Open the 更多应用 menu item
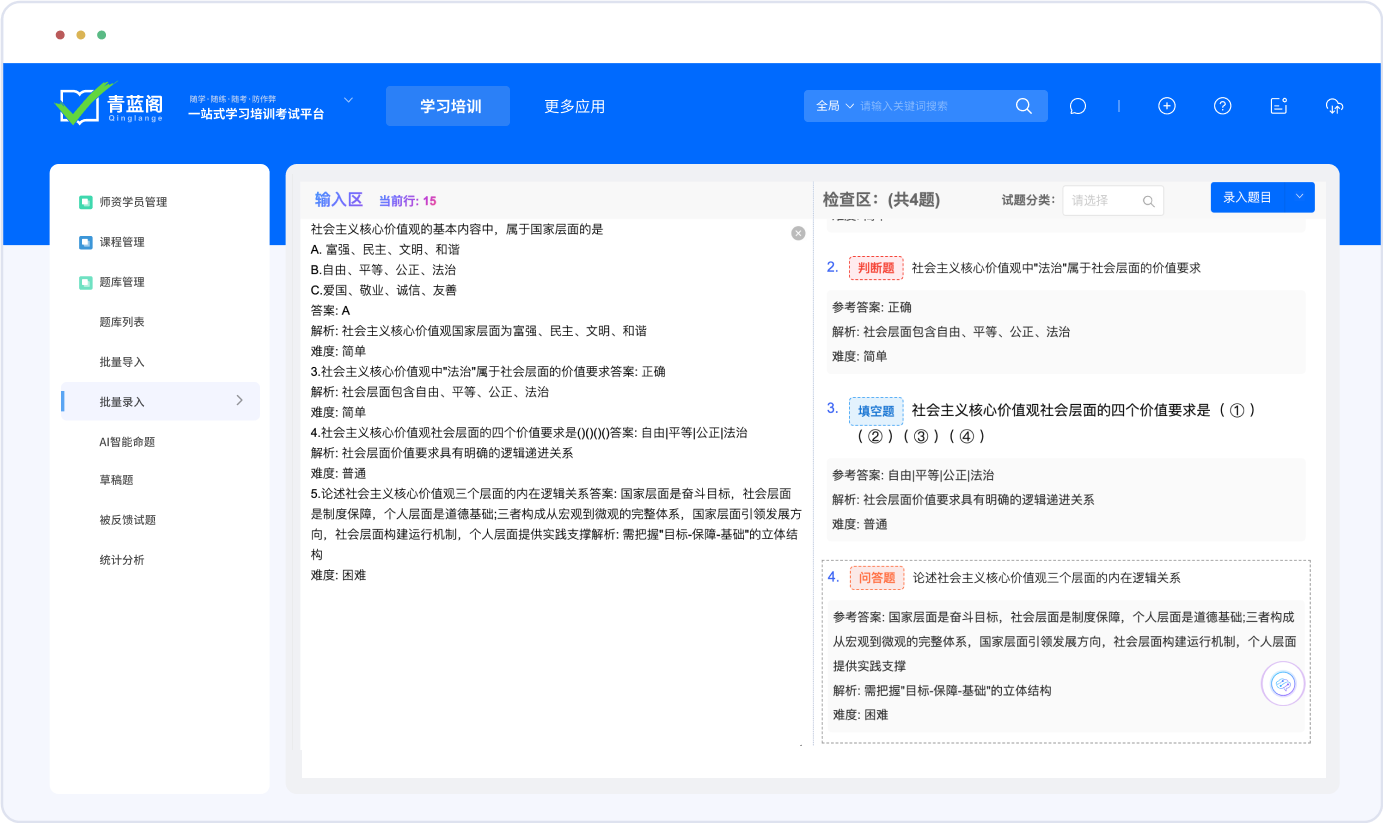 tap(574, 106)
